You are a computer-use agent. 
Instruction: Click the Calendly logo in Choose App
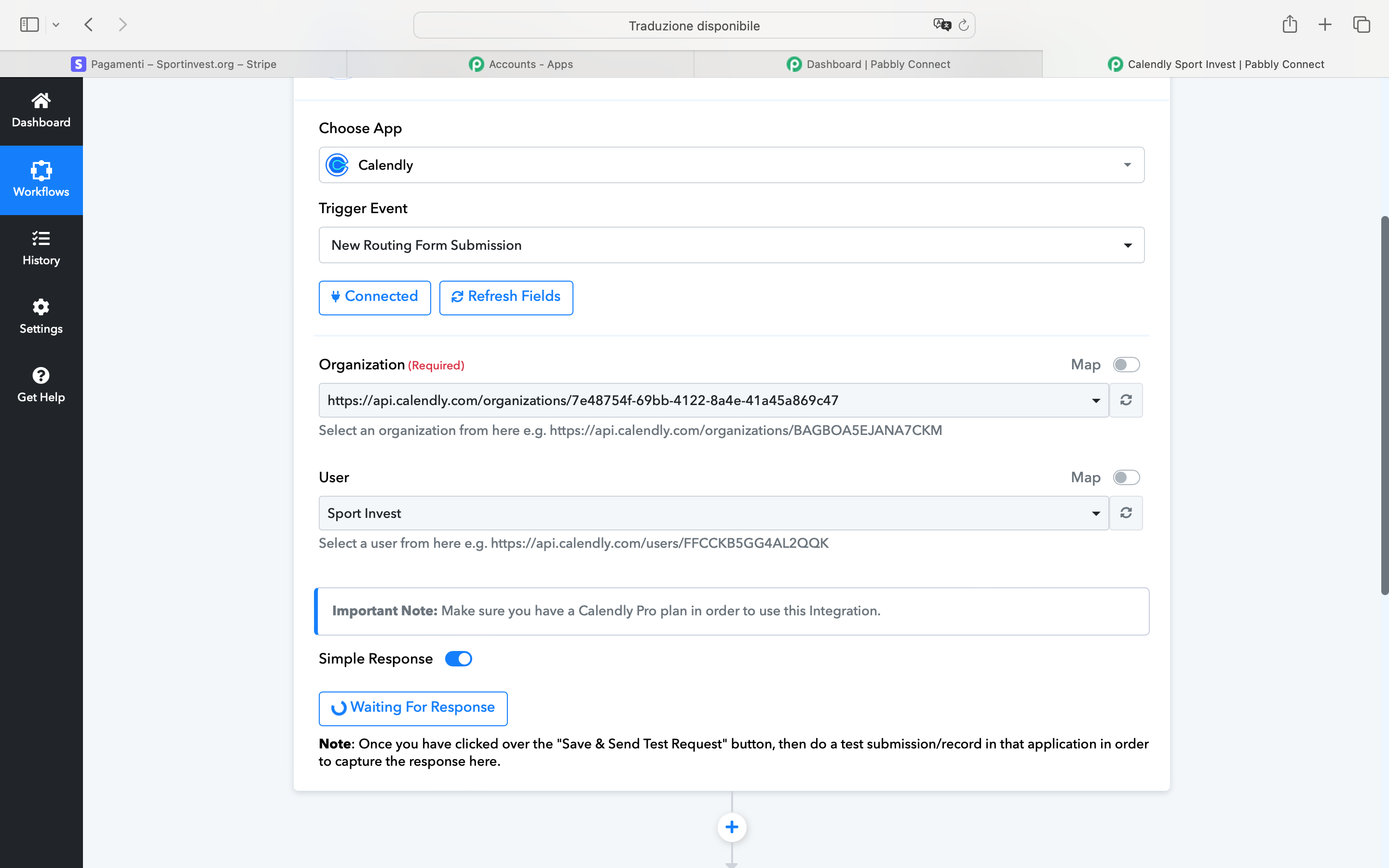(337, 165)
